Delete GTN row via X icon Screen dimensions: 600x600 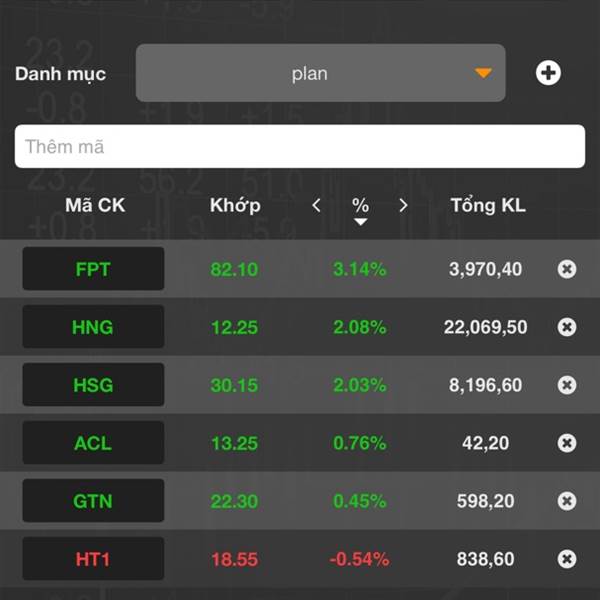567,501
